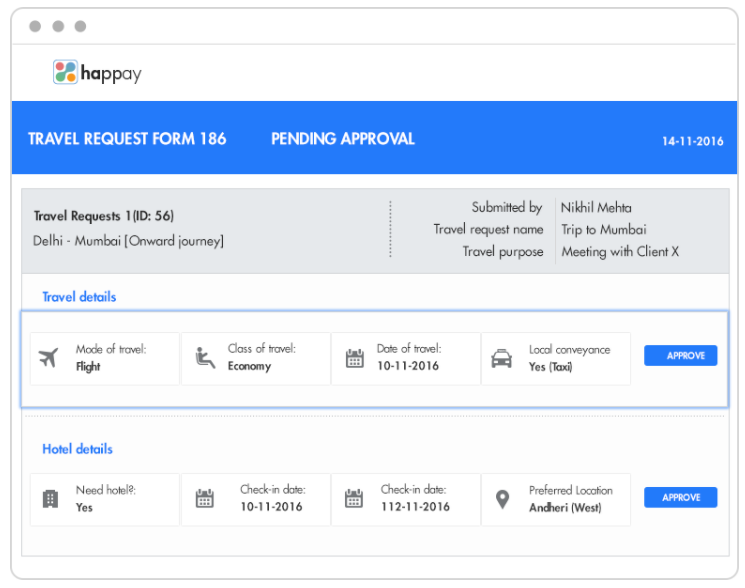
Task: Open calendar icon beside the 112-11-2016 date
Action: click(353, 499)
